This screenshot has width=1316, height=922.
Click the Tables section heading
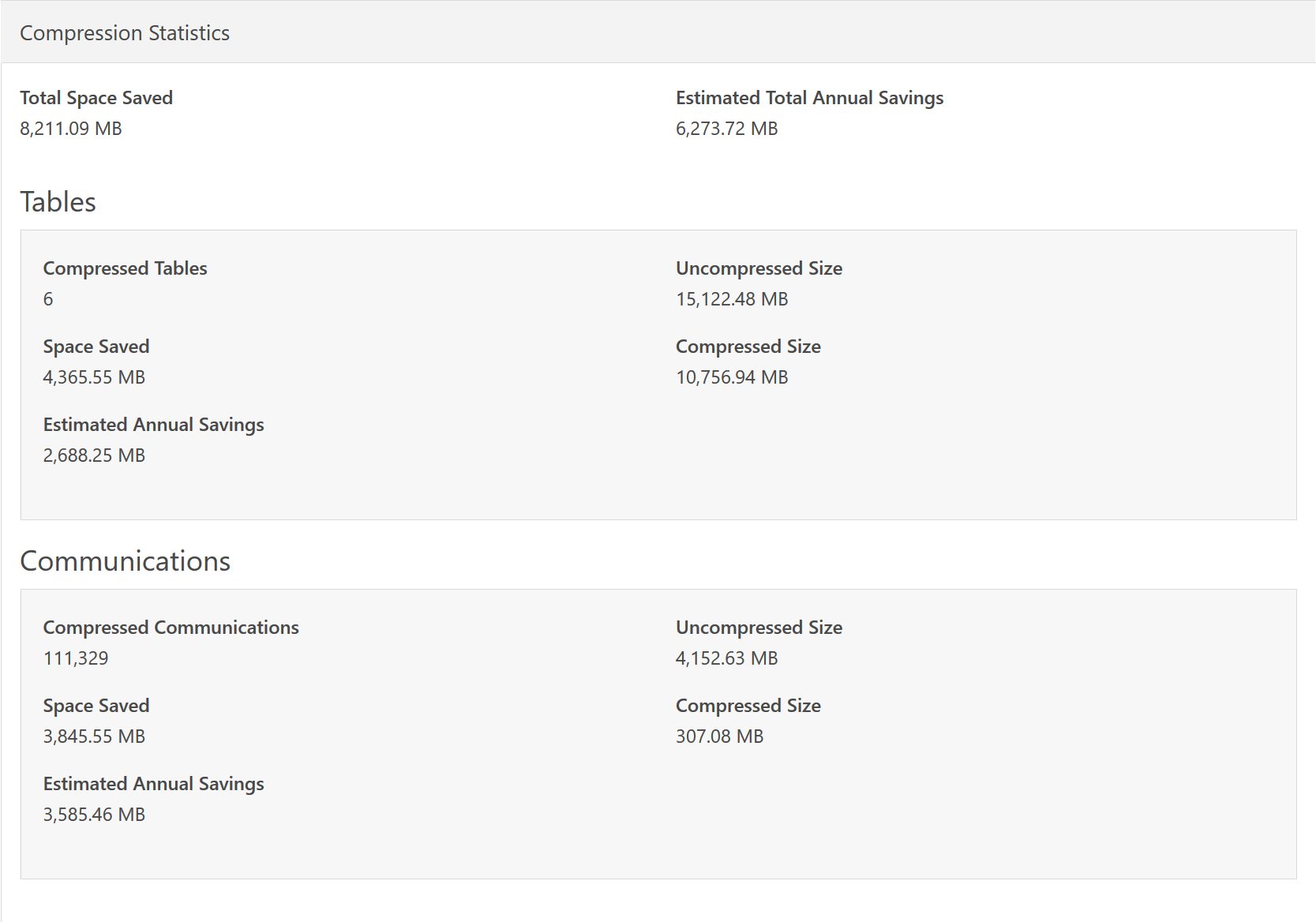(58, 202)
